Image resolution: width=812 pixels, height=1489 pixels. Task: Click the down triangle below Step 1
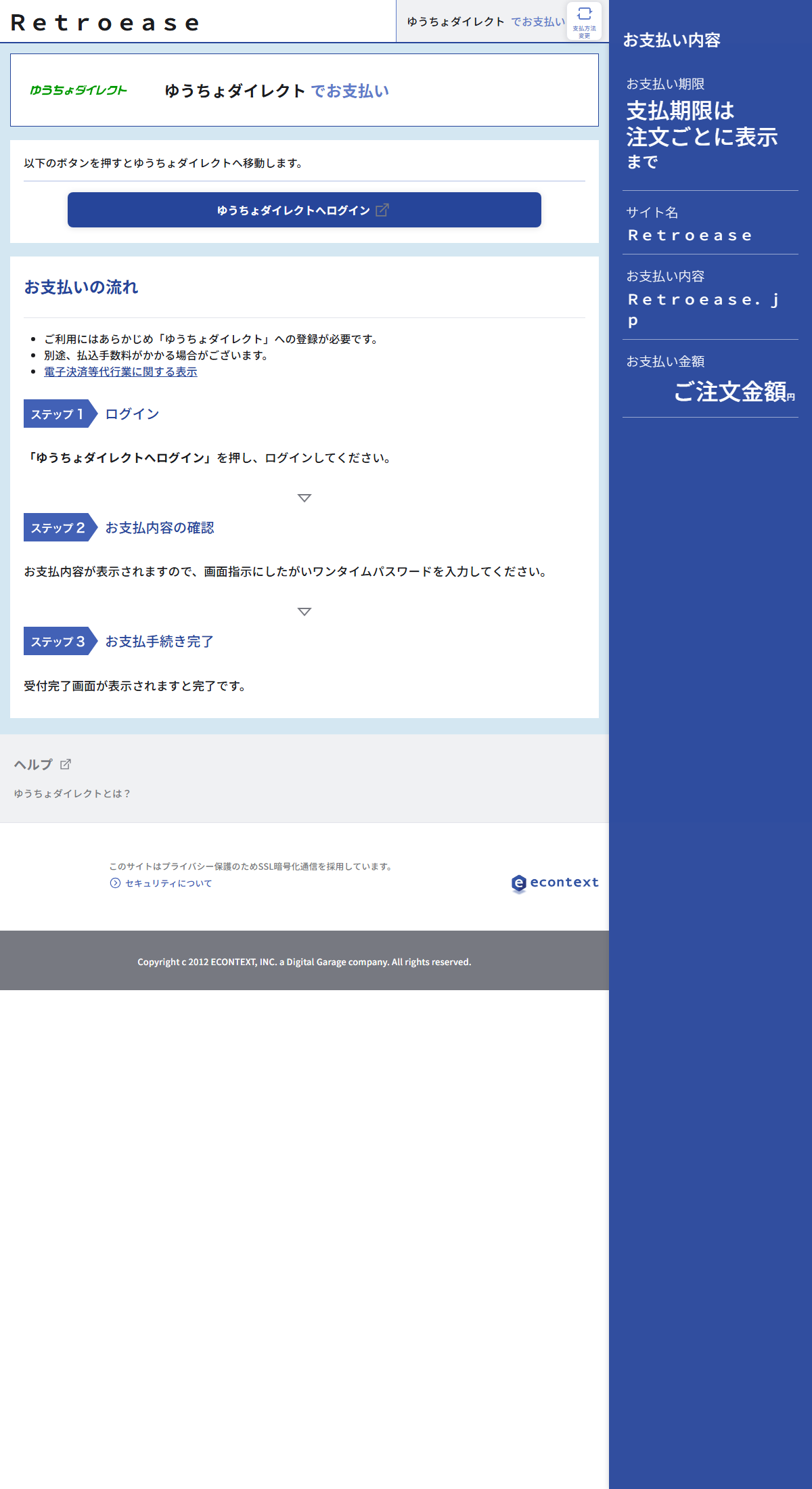point(304,498)
